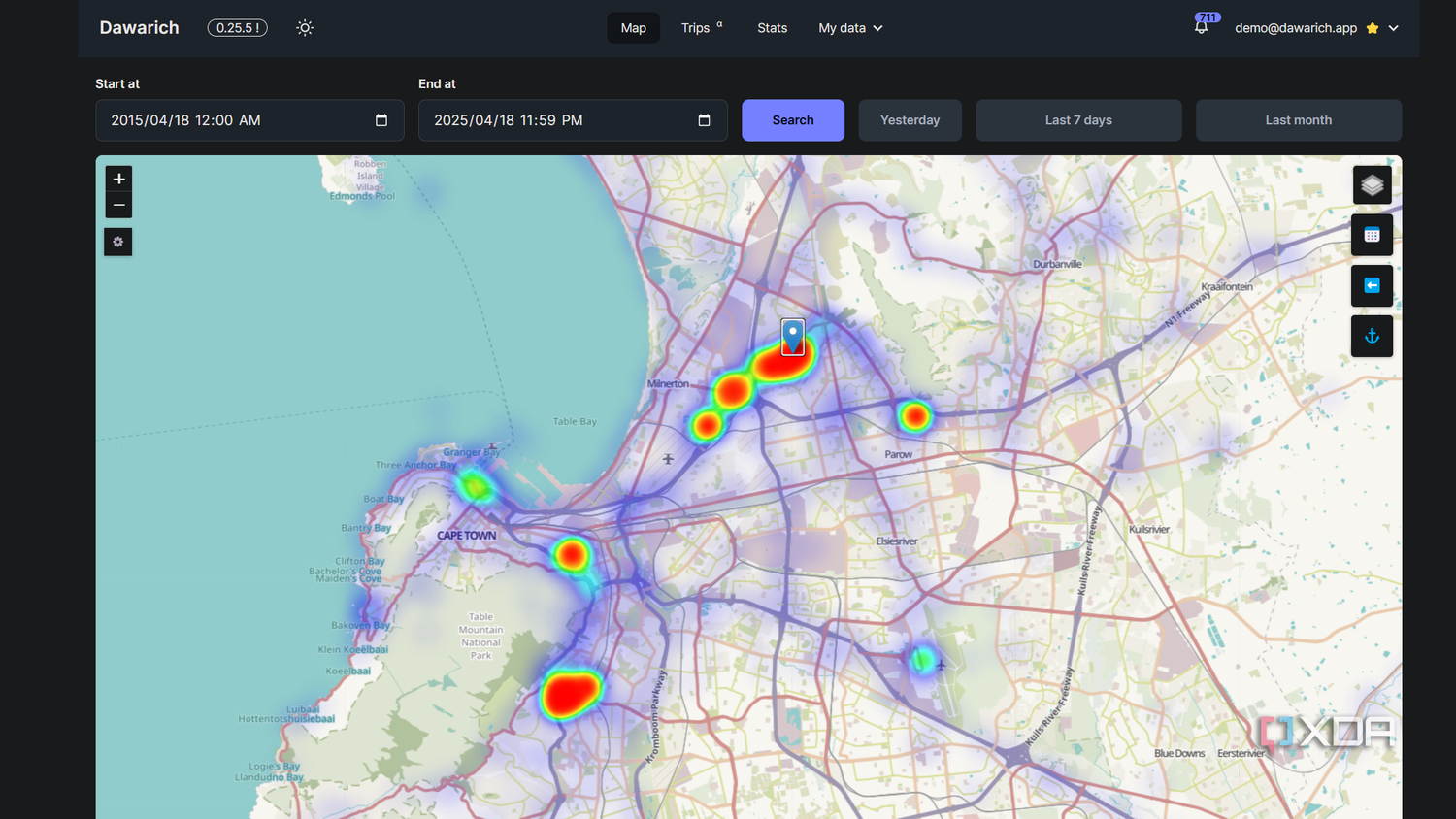
Task: Click the Table Mountain National Park label
Action: tap(480, 637)
